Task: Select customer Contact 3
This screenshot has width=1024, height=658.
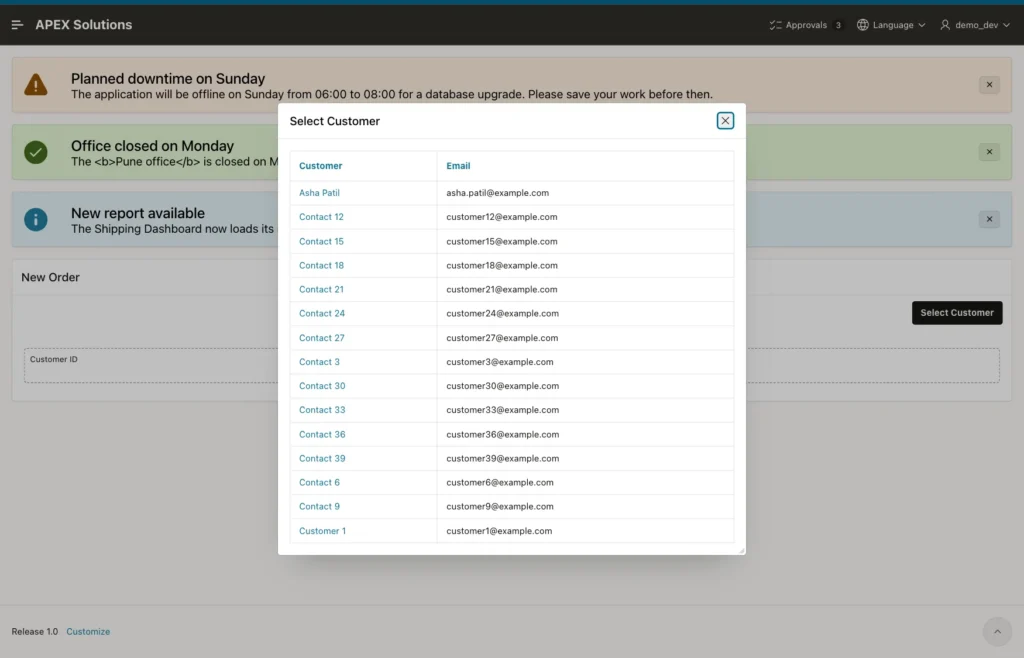Action: [x=319, y=362]
